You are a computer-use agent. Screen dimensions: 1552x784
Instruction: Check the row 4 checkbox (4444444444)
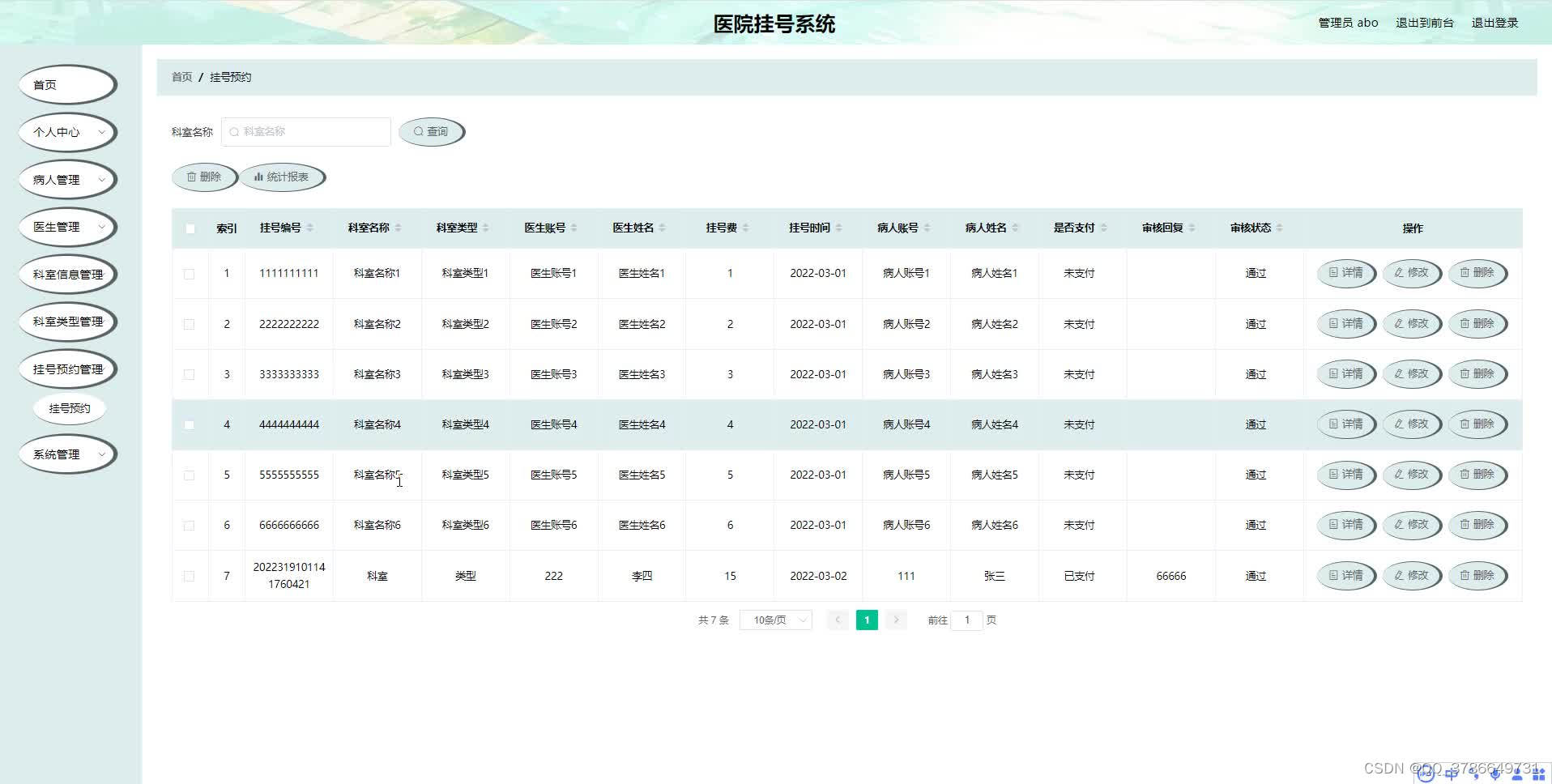point(190,424)
